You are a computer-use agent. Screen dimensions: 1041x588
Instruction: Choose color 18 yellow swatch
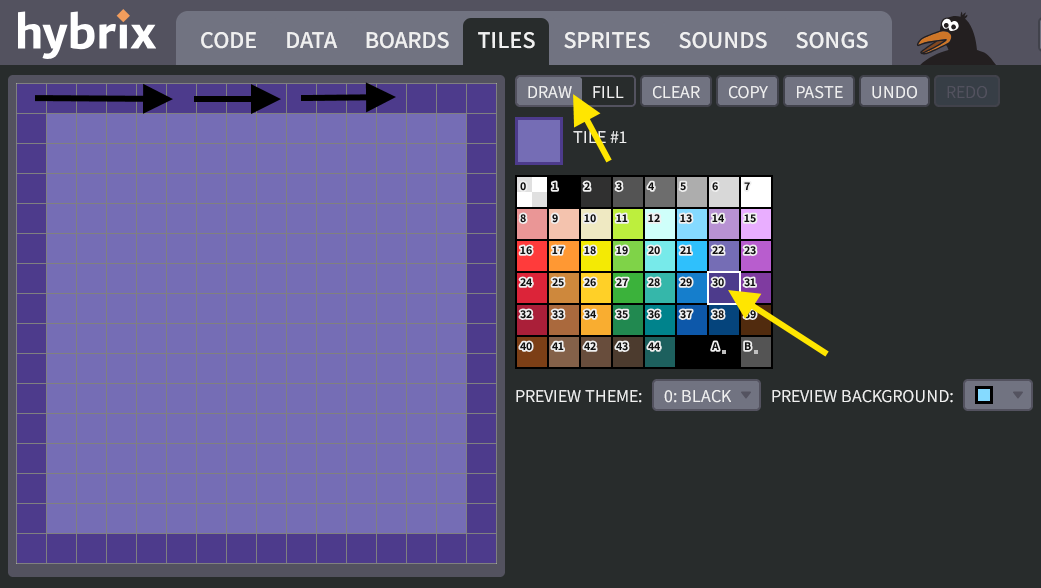[x=596, y=256]
